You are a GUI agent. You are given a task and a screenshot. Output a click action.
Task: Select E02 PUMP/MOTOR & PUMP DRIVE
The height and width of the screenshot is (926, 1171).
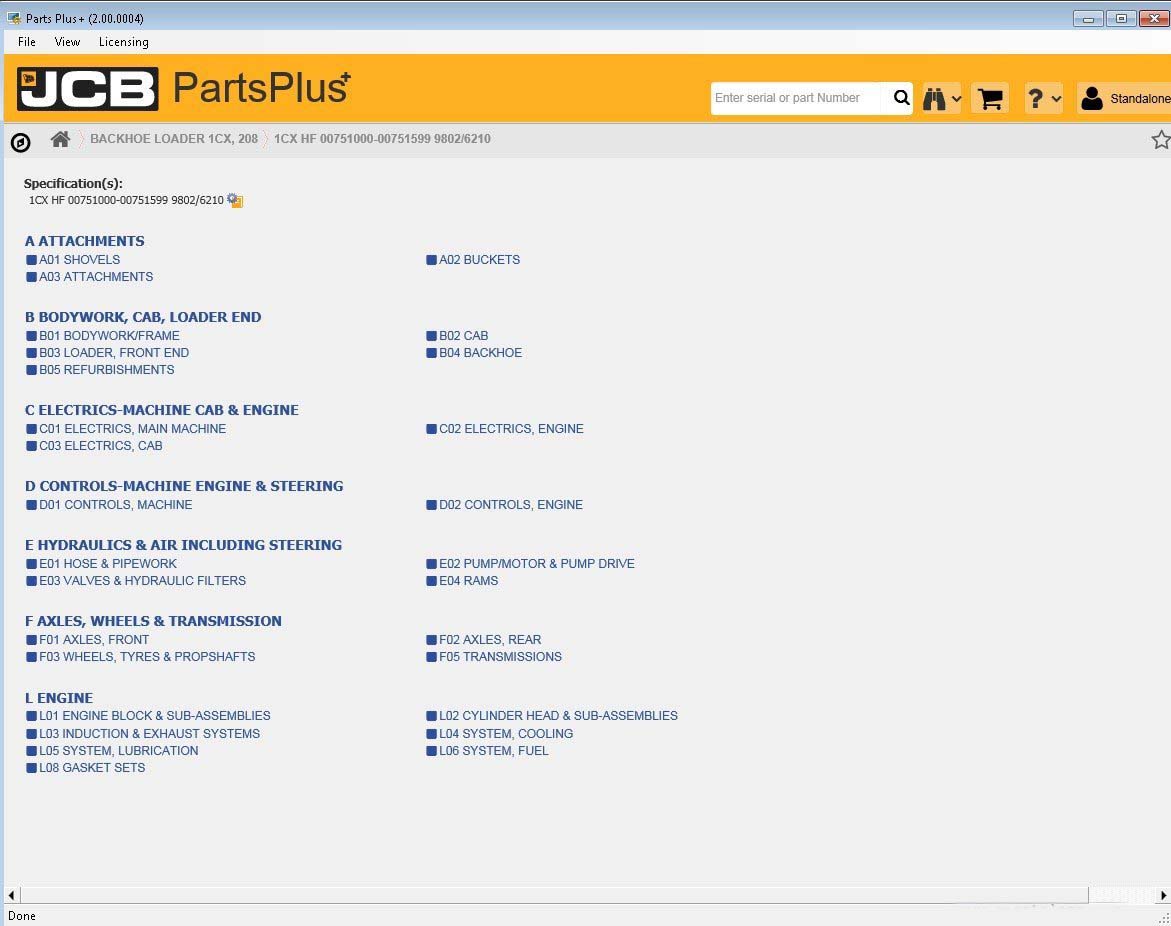[537, 565]
